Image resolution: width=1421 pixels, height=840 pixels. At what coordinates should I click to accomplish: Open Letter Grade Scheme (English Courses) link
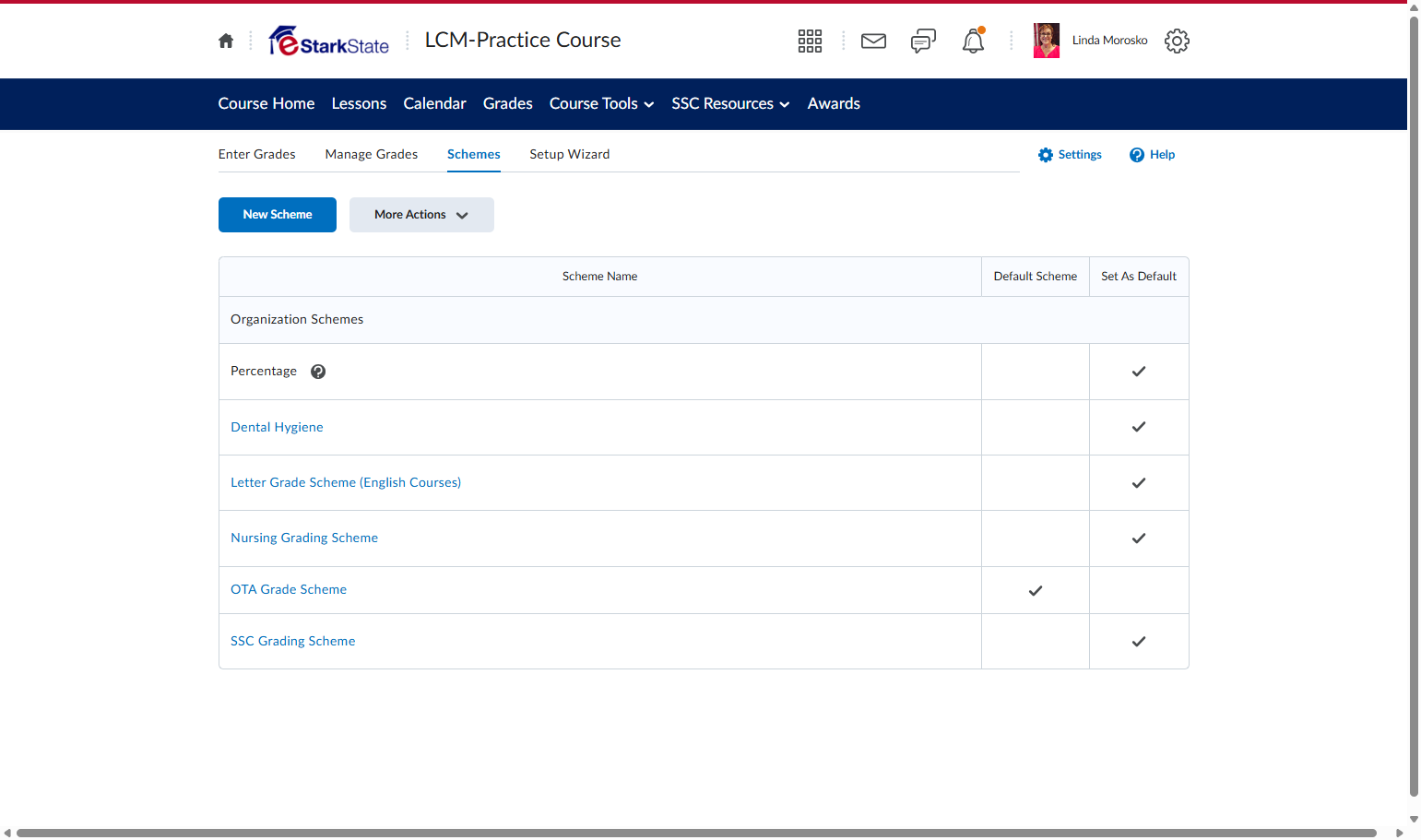coord(346,482)
